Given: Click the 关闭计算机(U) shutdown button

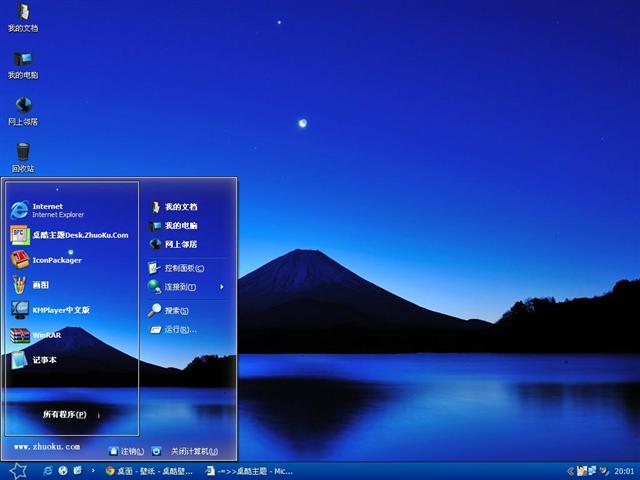Looking at the screenshot, I should point(186,451).
